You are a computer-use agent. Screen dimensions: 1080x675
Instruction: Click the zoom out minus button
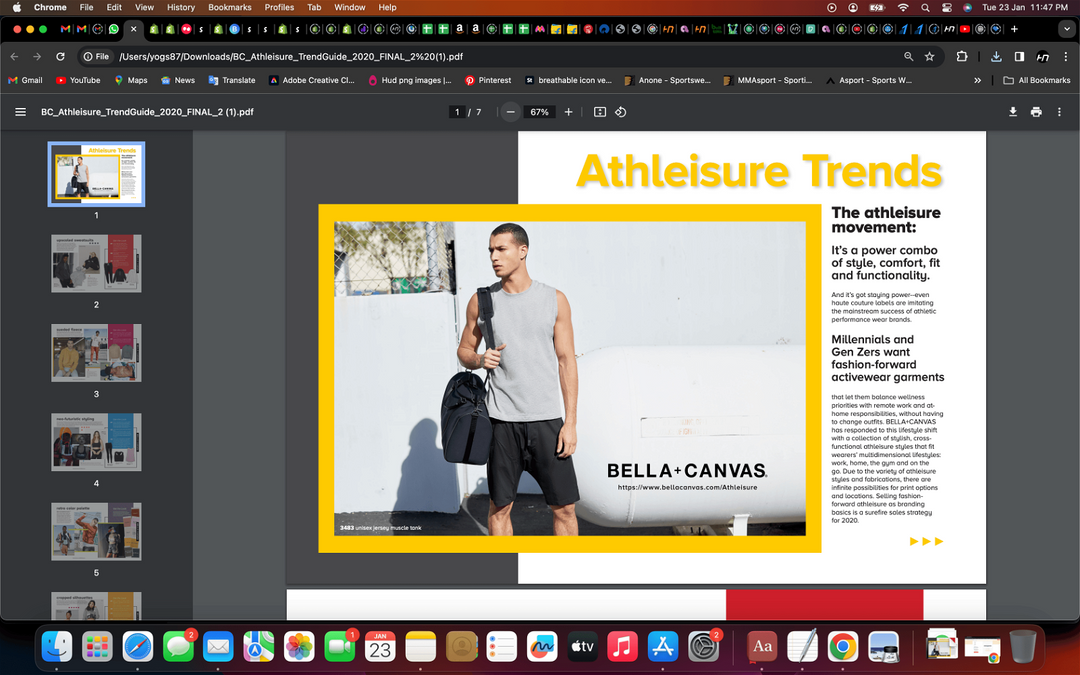pyautogui.click(x=511, y=112)
